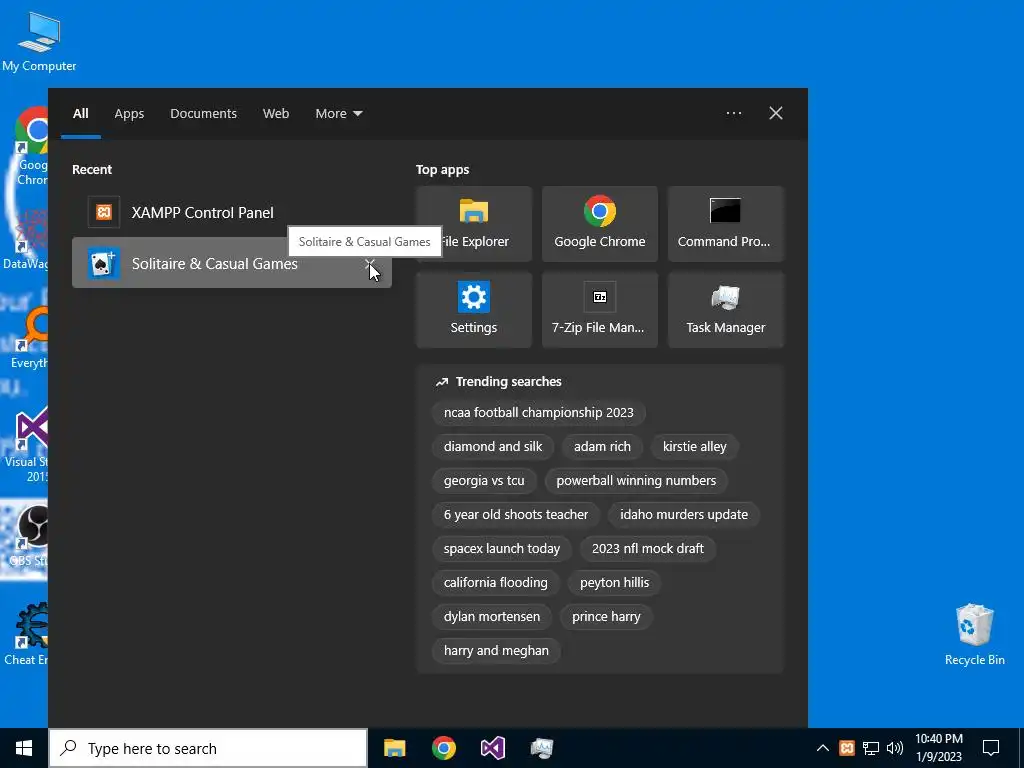
Task: Open Google Chrome top app tile
Action: click(x=600, y=224)
